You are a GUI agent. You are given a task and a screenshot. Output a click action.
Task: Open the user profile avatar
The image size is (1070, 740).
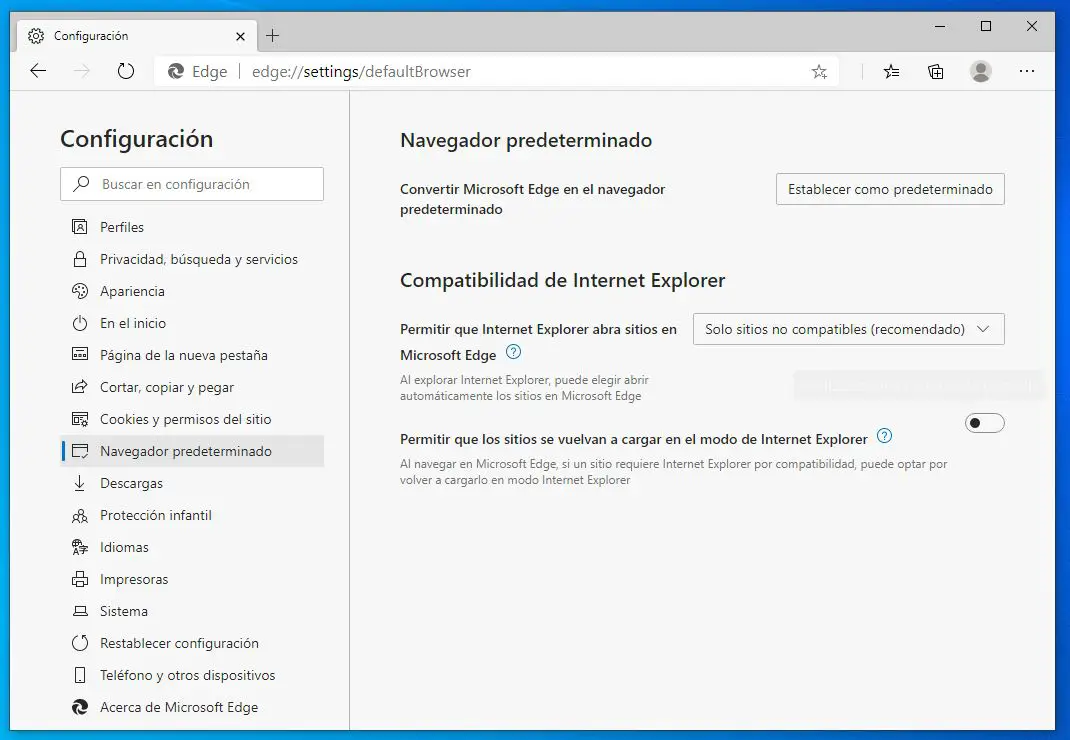[x=981, y=71]
